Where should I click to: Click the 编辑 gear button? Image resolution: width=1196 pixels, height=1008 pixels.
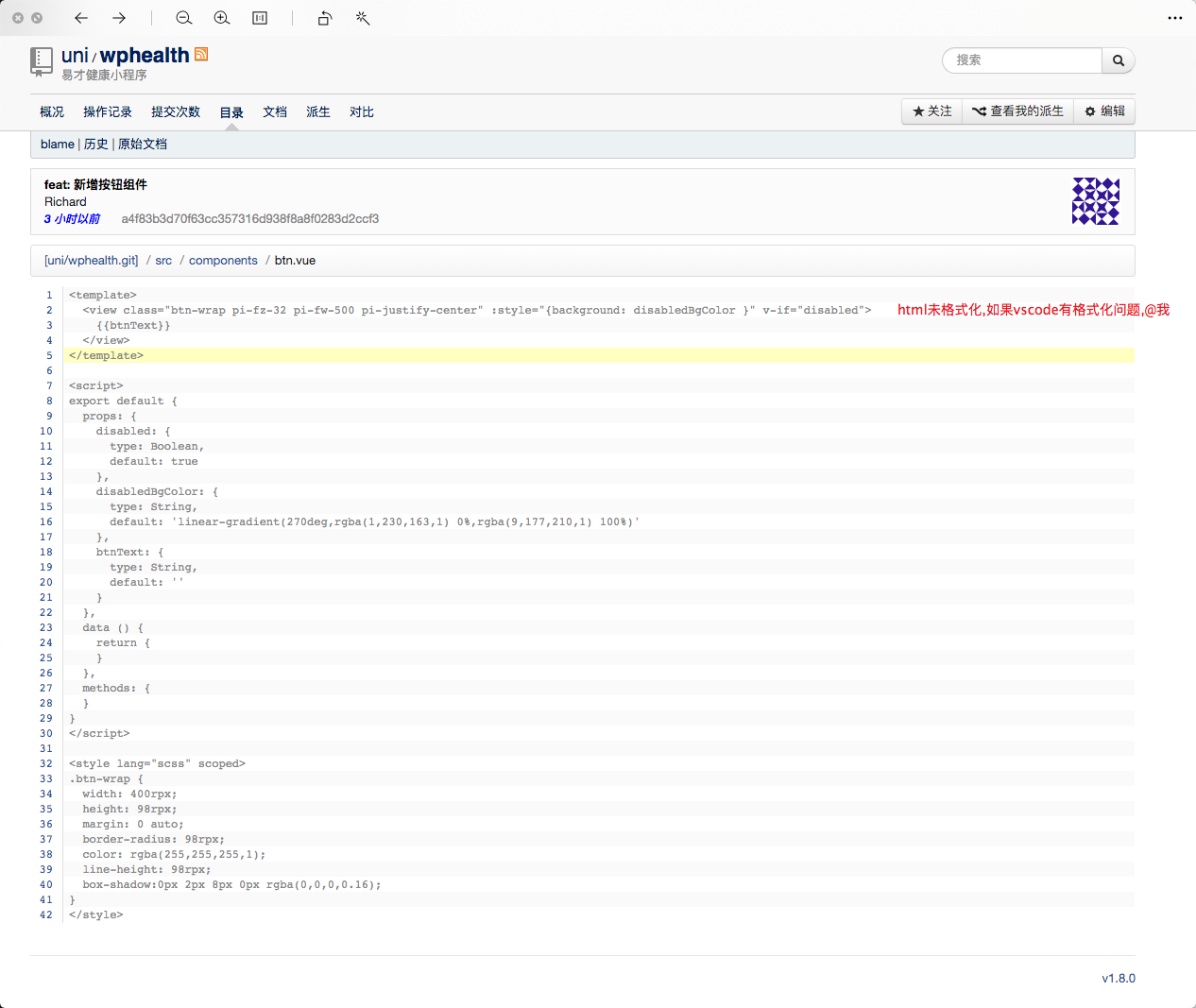tap(1104, 111)
